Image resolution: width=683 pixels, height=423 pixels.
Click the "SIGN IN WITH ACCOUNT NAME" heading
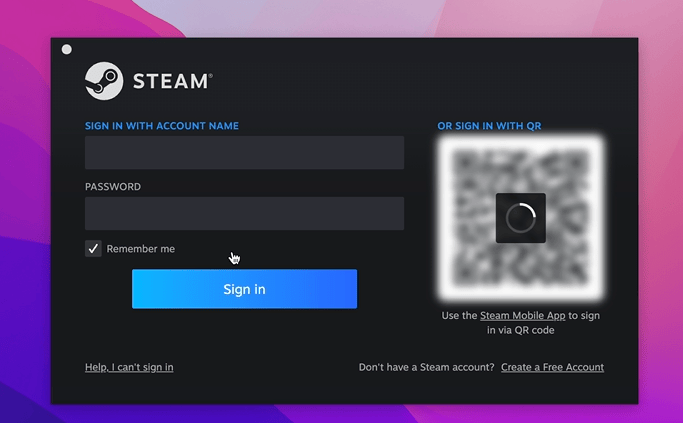point(162,126)
